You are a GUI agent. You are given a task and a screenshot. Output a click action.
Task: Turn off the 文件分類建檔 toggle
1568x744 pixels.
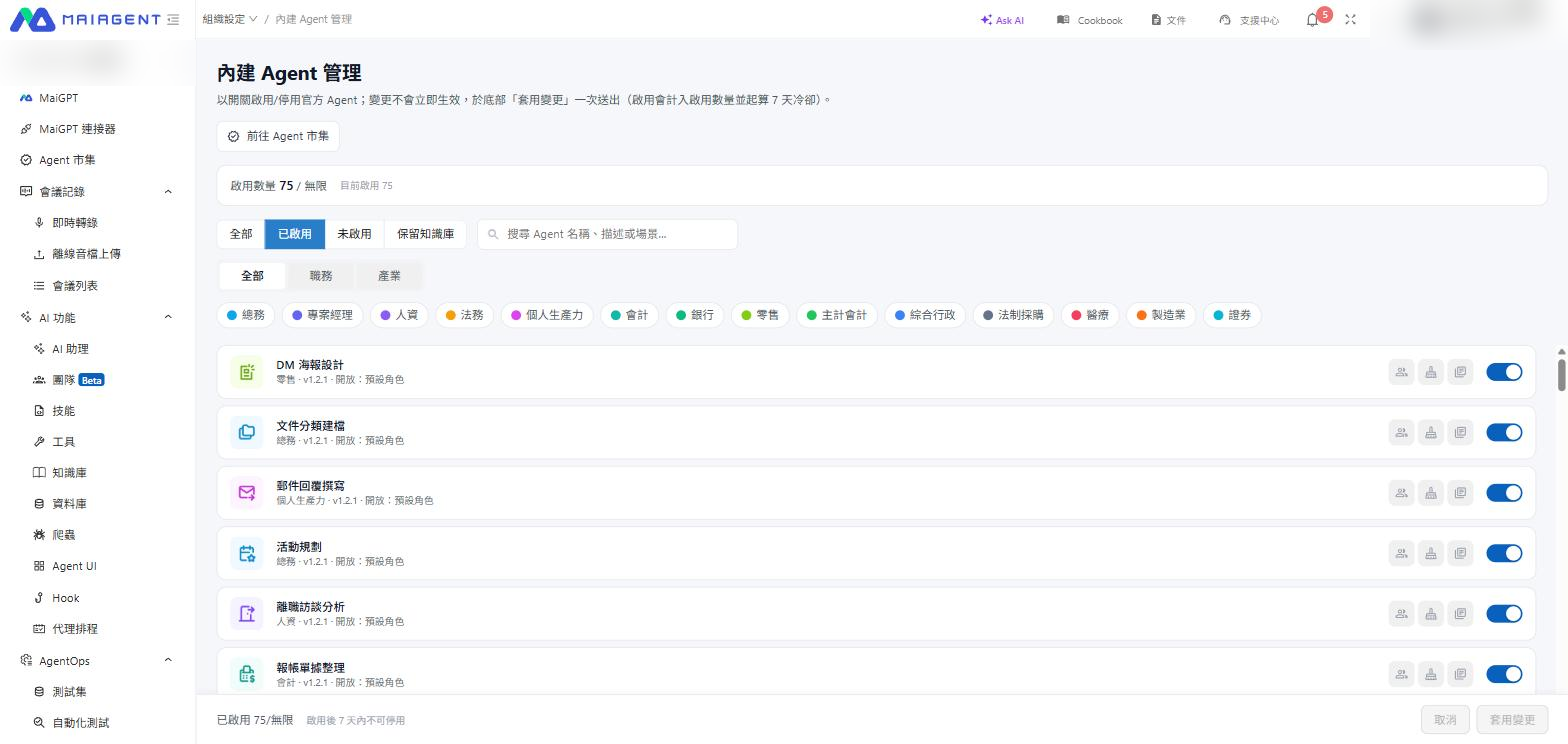tap(1504, 433)
